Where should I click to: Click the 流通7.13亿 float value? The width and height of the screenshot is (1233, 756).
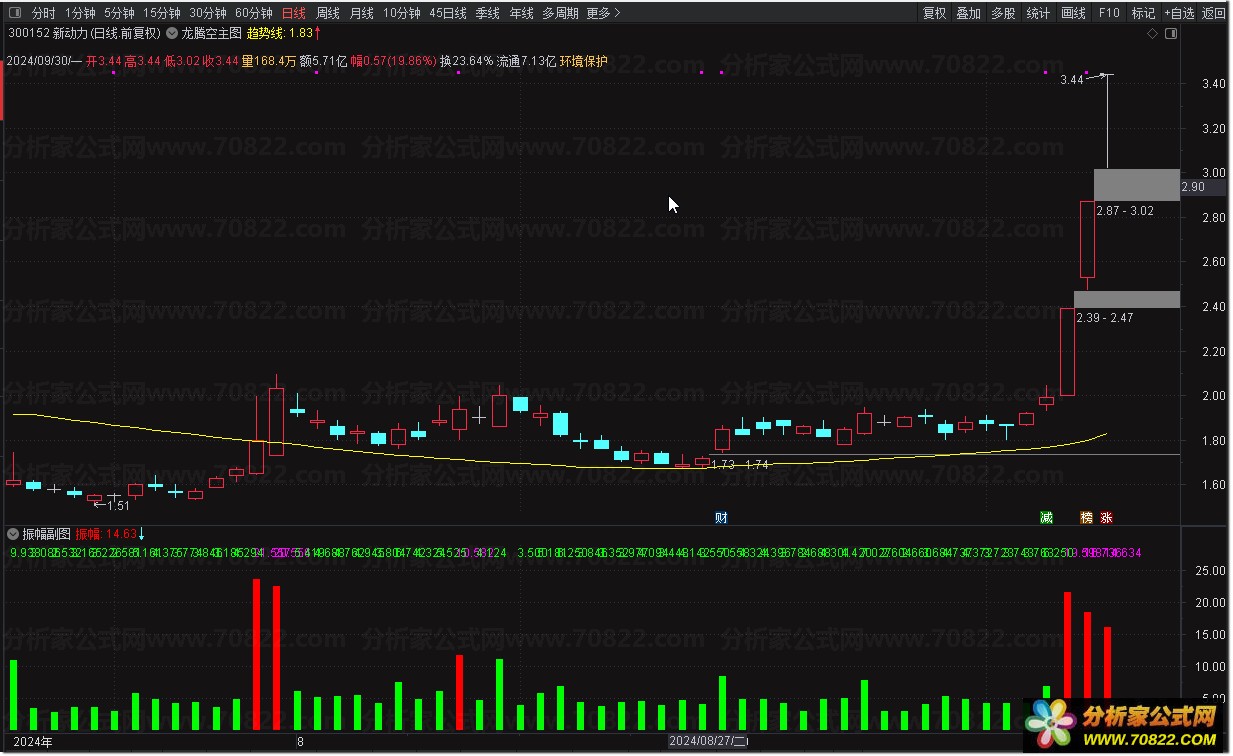coord(526,61)
